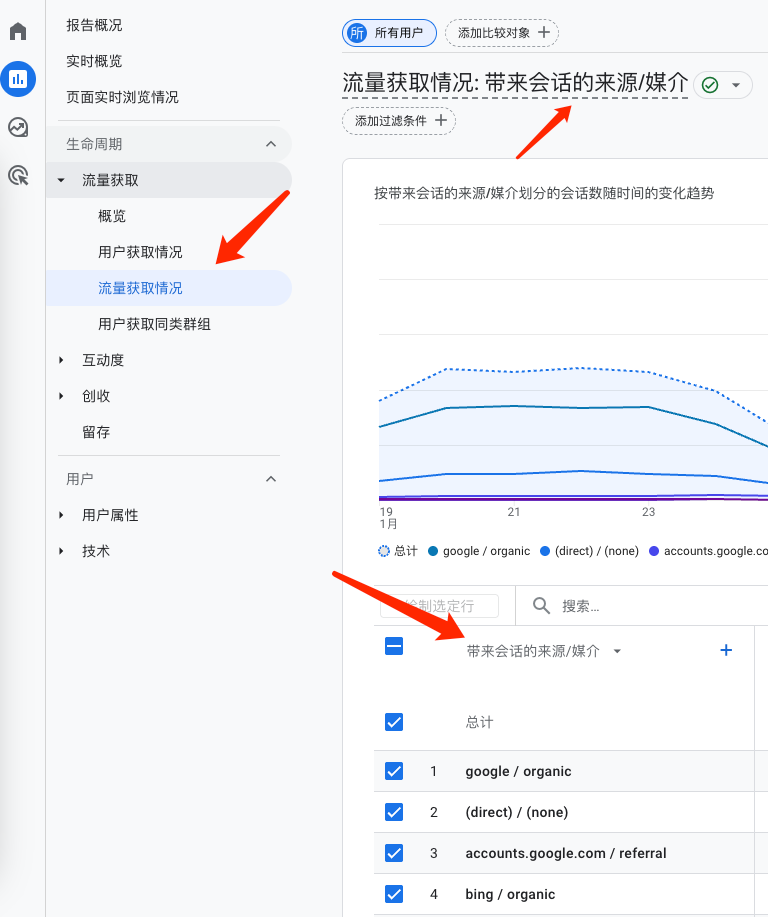Click the google / organic legend color dot
768x917 pixels.
click(433, 551)
